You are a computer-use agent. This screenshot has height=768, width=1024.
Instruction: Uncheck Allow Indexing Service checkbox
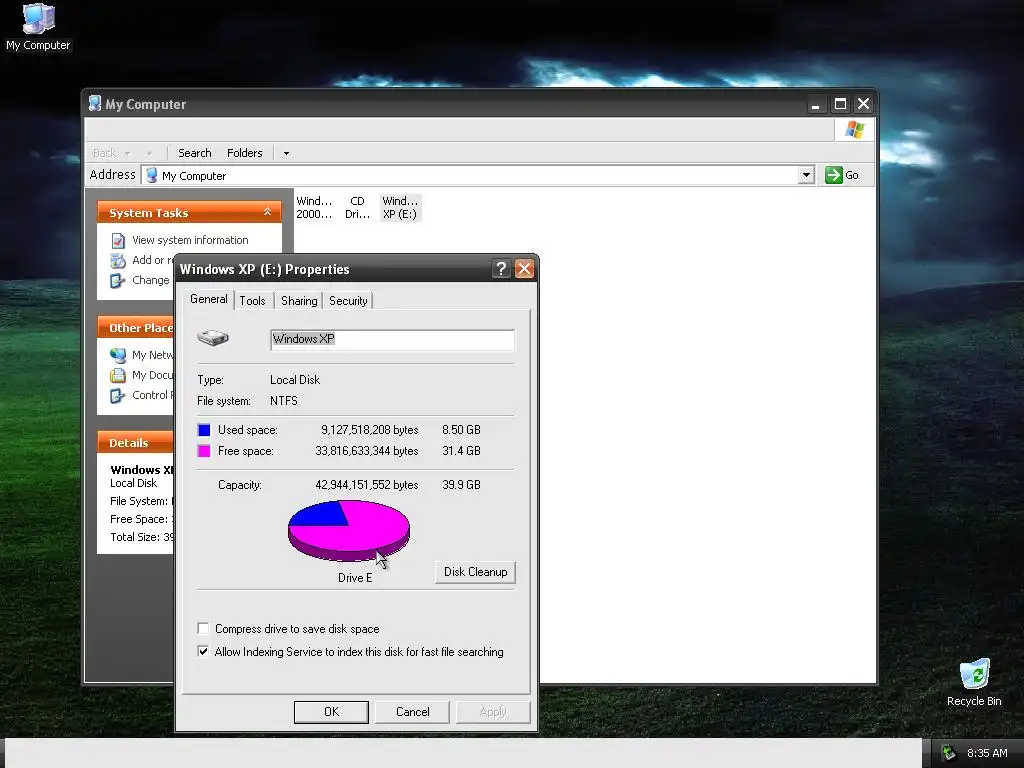coord(203,651)
